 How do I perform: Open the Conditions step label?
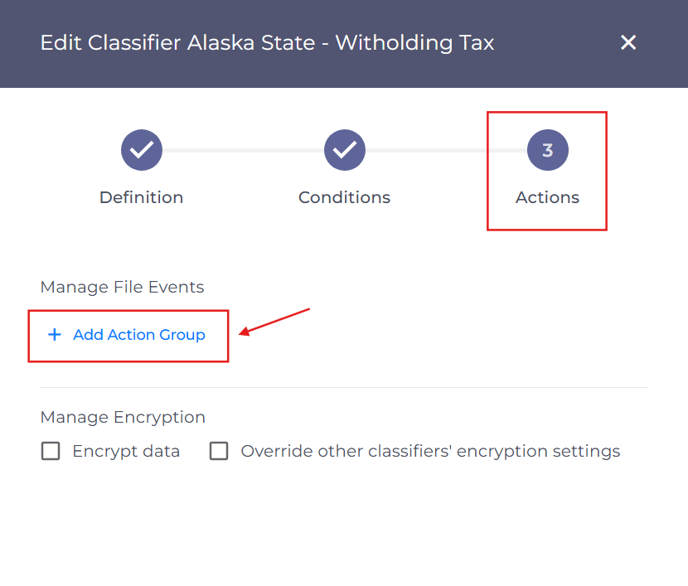(344, 197)
